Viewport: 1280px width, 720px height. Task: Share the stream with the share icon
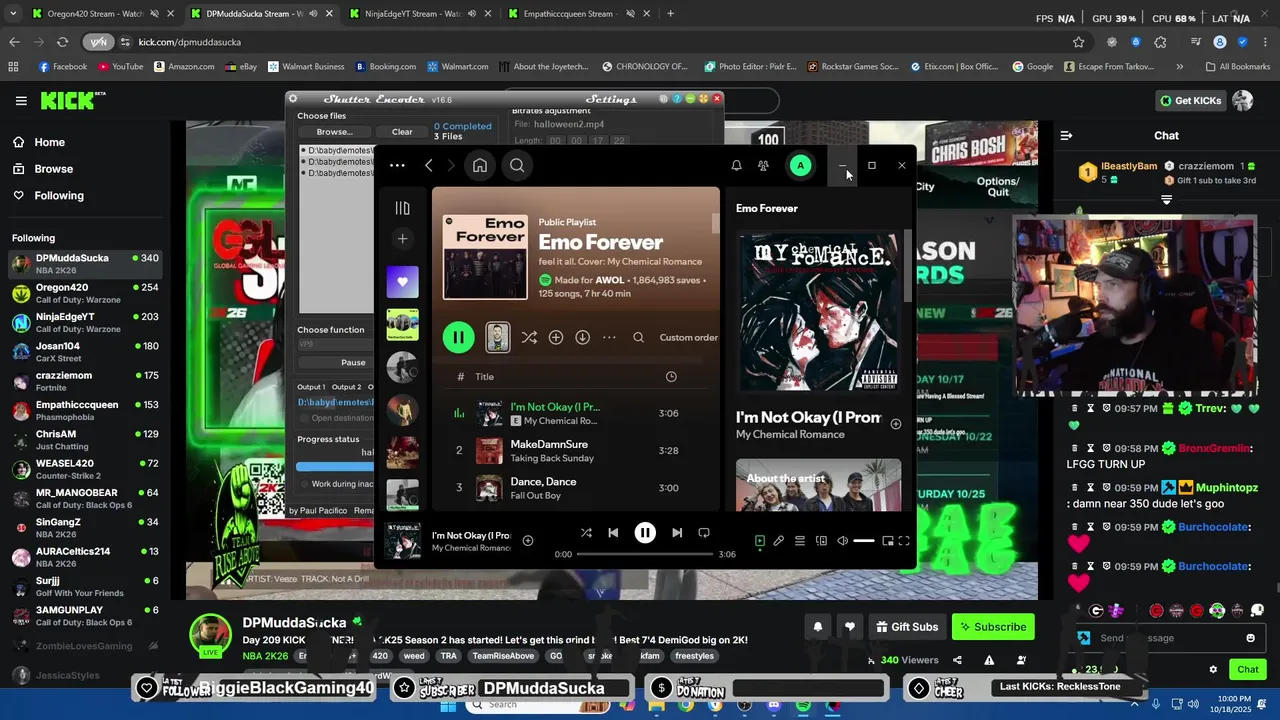pyautogui.click(x=957, y=660)
